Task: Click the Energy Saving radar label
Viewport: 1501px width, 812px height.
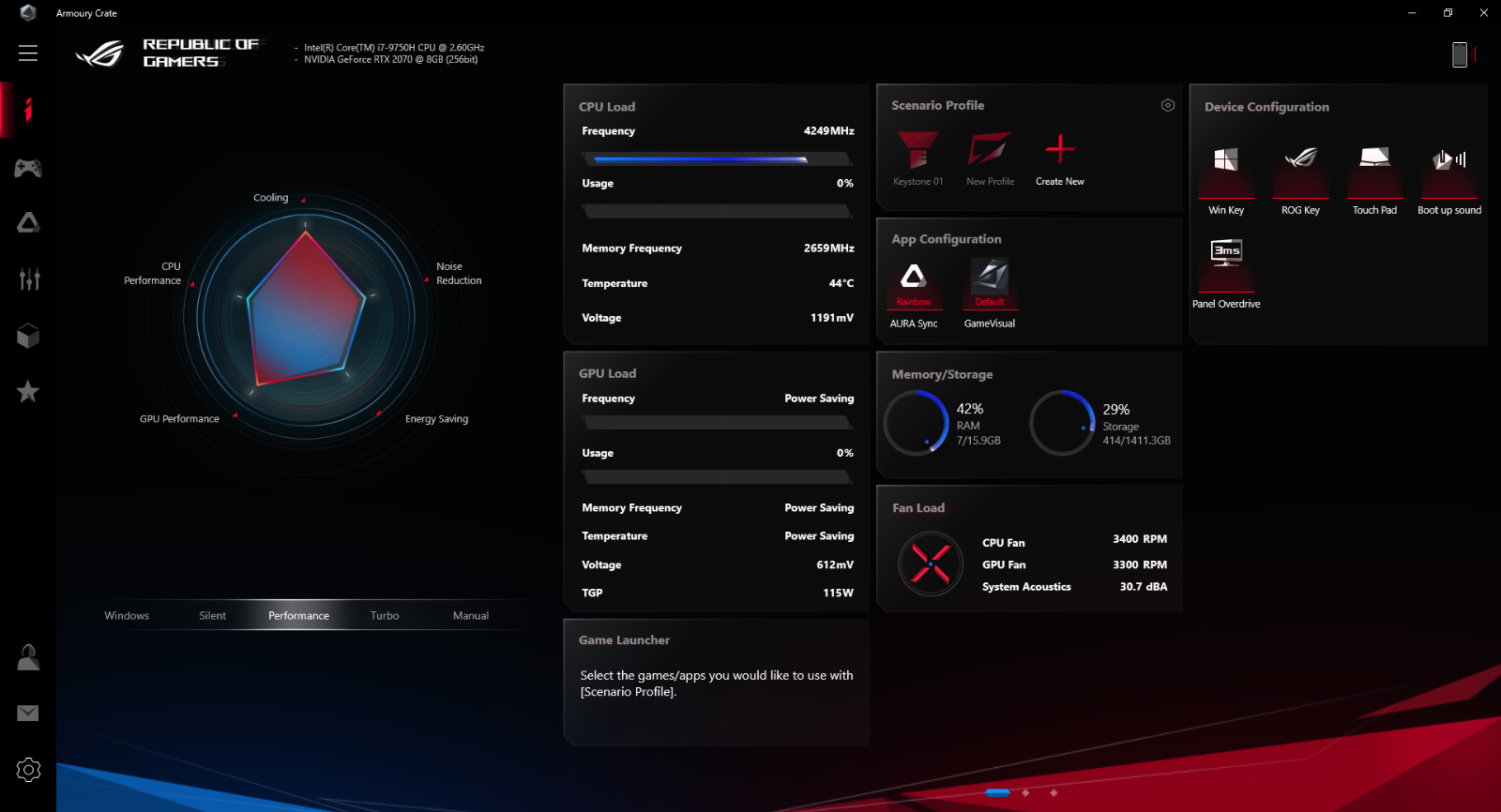Action: (436, 419)
